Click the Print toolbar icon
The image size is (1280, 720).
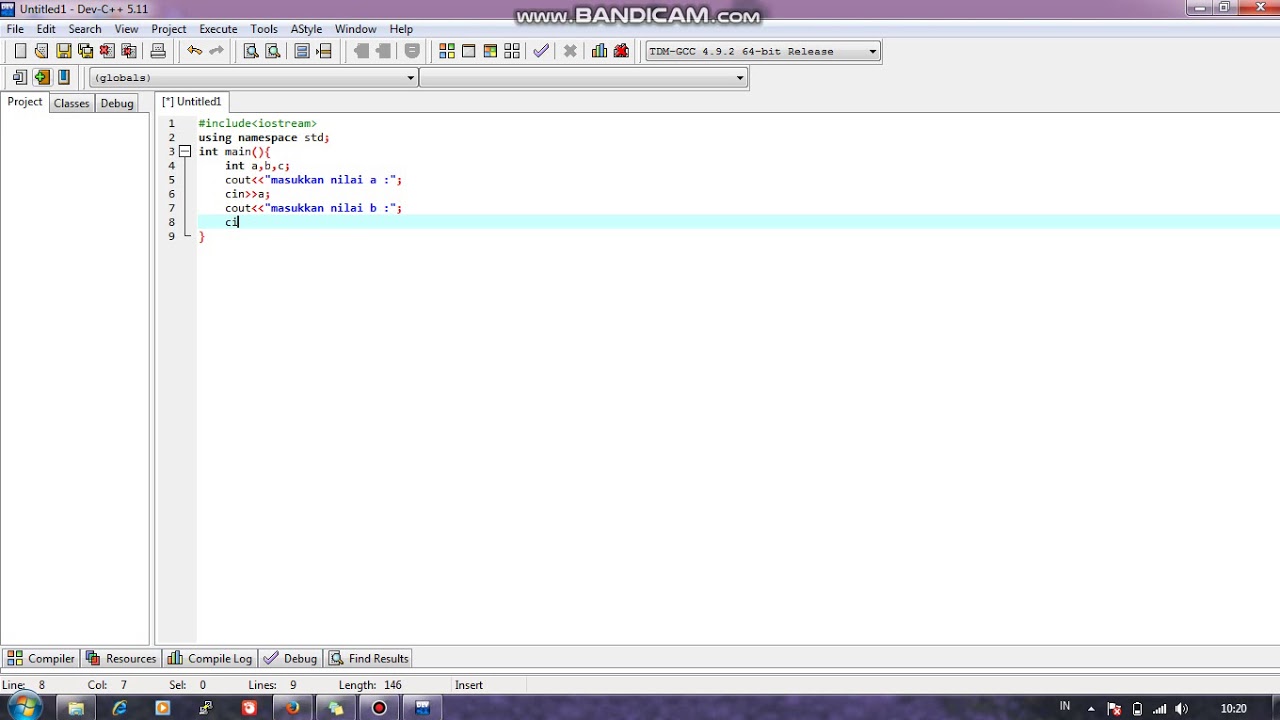click(158, 51)
